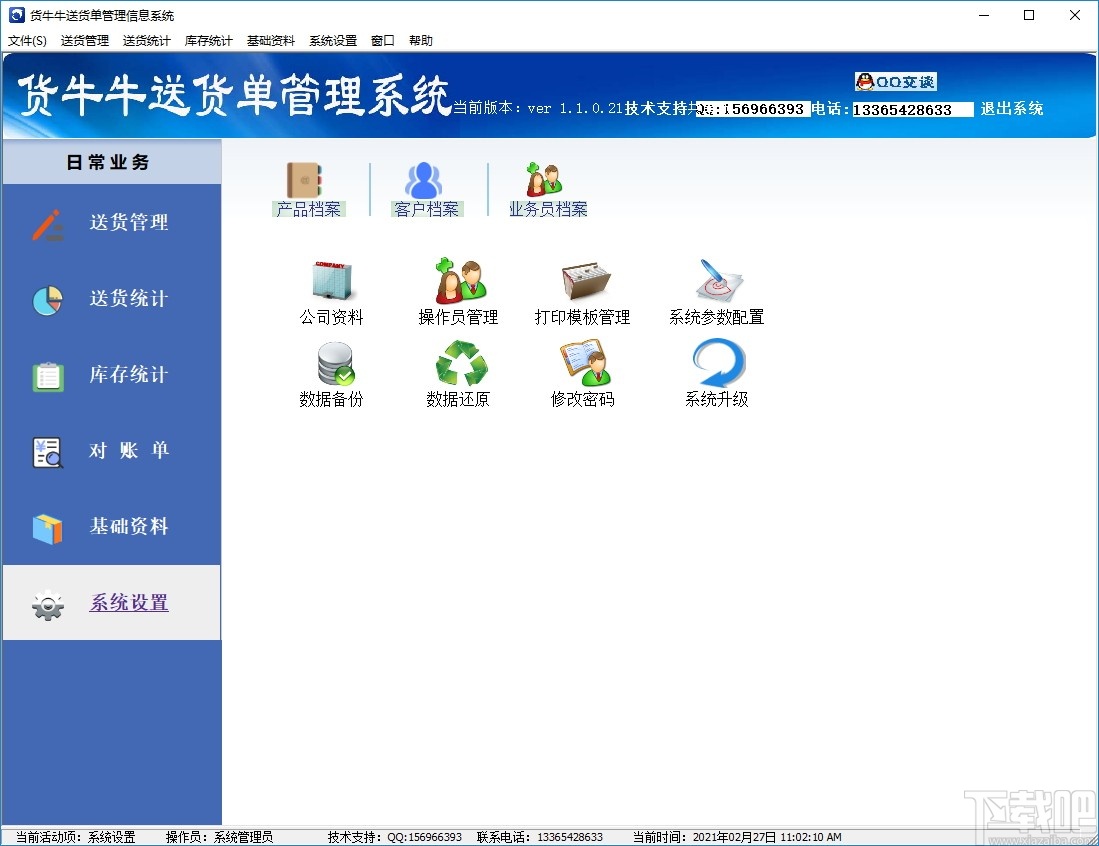
Task: Launch 系统升级 system upgrade
Action: click(716, 374)
